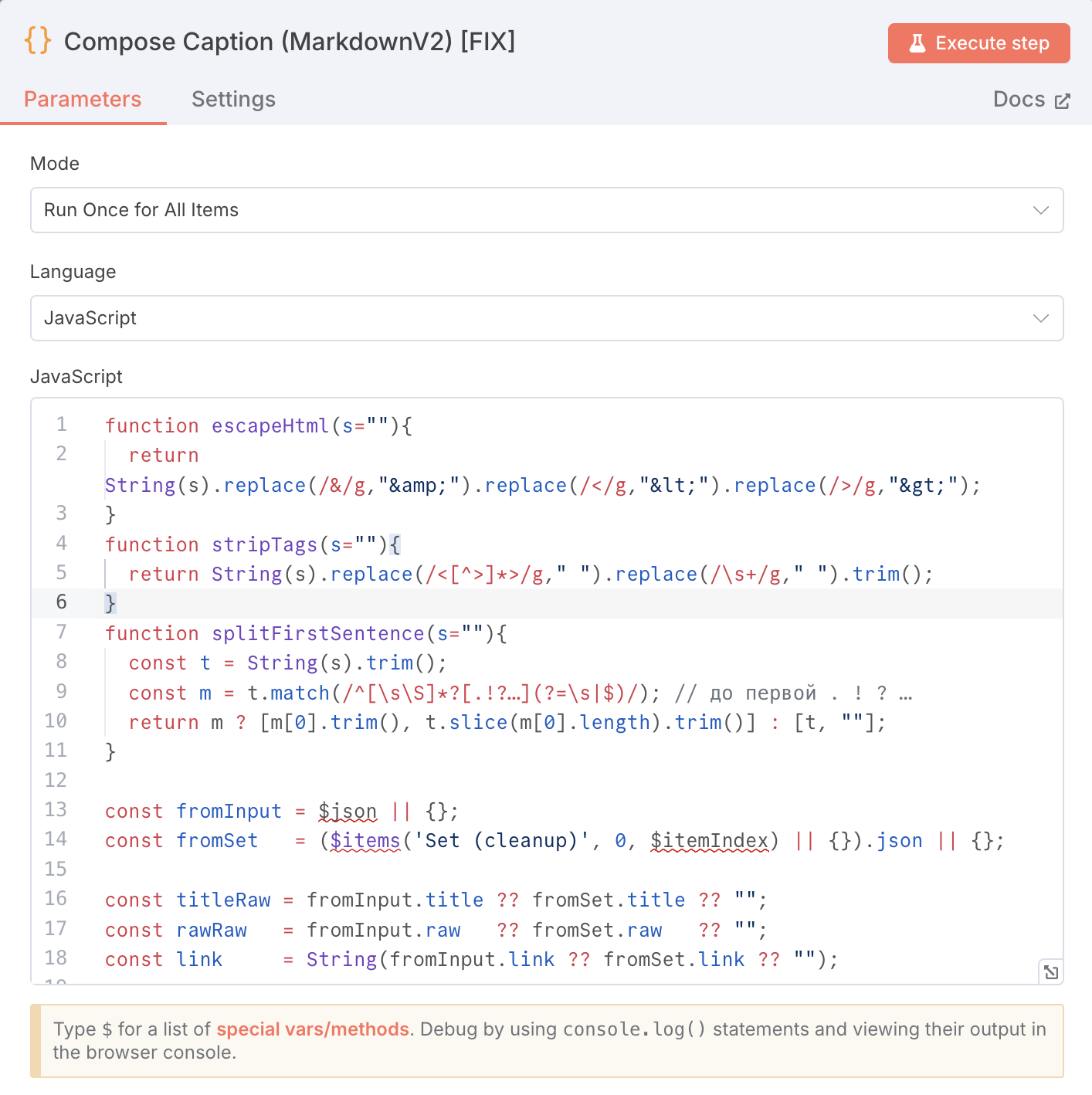
Task: Select the Parameters tab
Action: click(83, 100)
